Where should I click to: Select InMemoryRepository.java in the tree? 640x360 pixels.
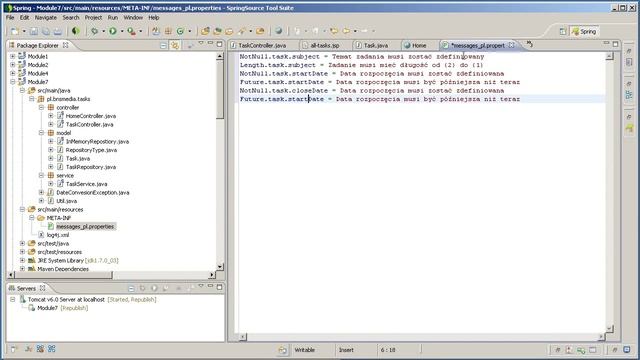97,142
